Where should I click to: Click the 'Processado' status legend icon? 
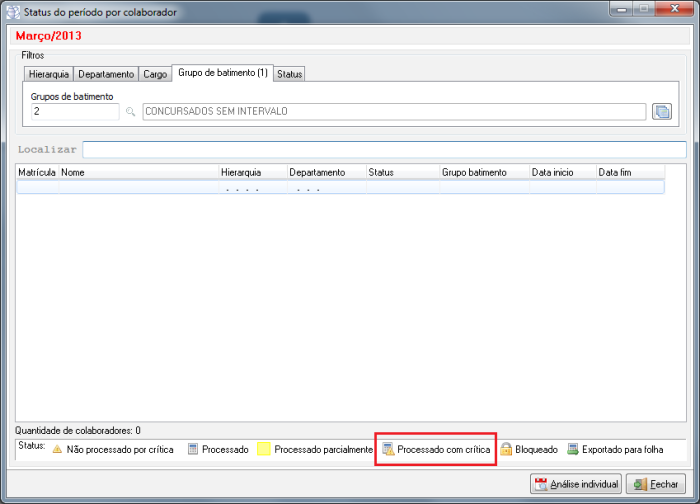click(194, 450)
